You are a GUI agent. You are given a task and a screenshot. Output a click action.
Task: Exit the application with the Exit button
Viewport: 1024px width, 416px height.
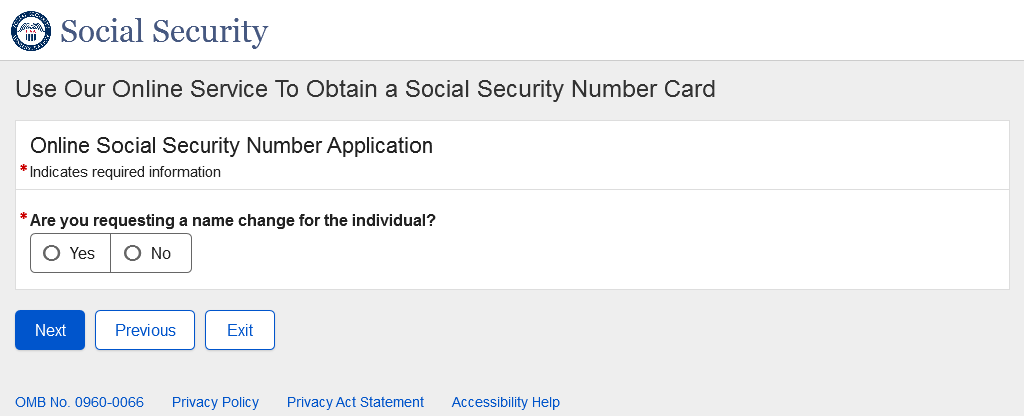pyautogui.click(x=240, y=330)
